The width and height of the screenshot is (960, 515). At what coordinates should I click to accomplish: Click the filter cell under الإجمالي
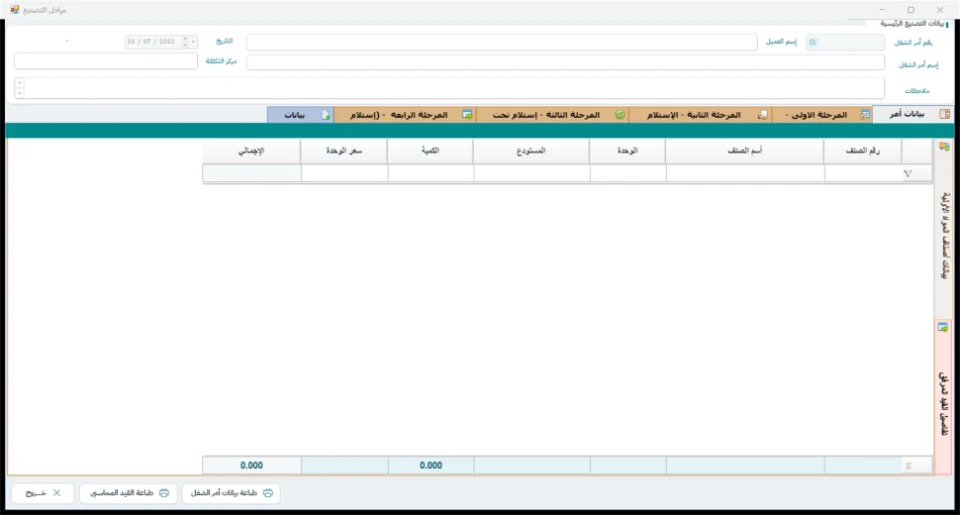pyautogui.click(x=252, y=174)
